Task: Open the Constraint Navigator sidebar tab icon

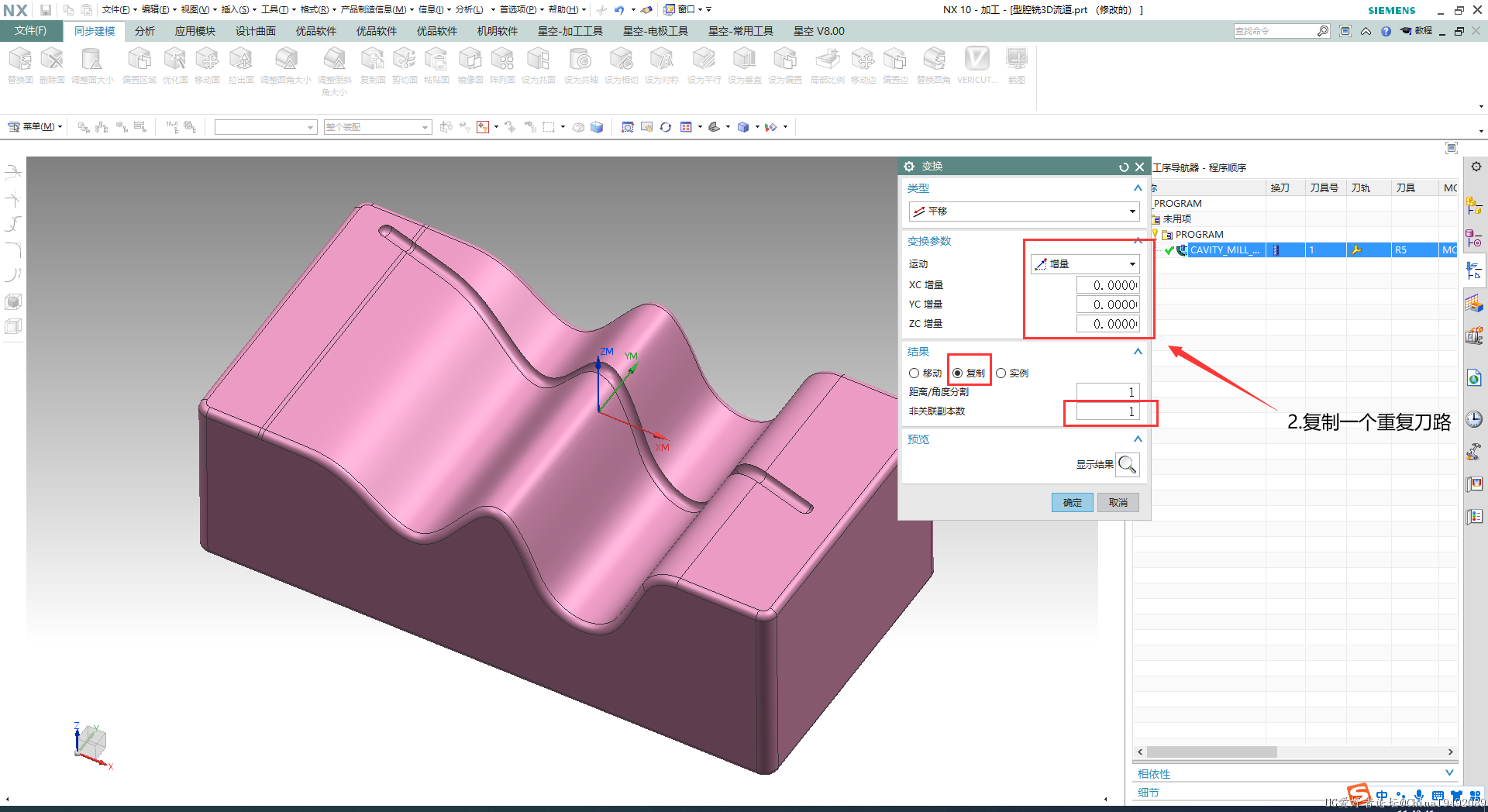Action: [1474, 238]
